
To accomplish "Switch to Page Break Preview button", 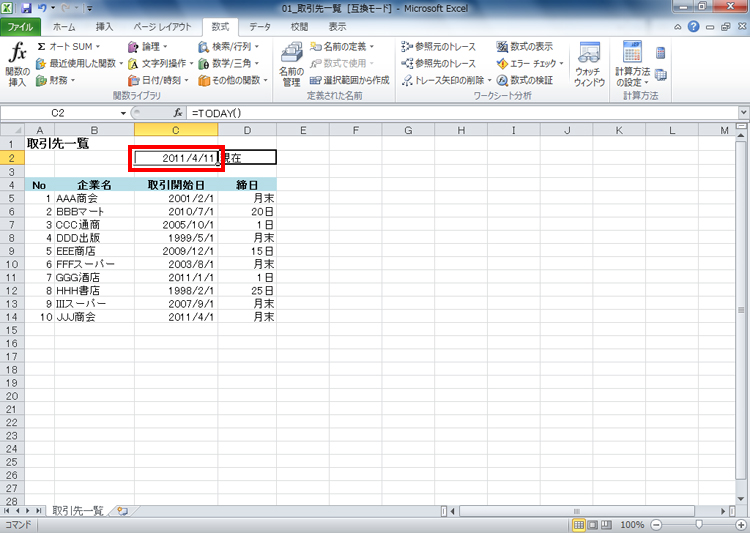I will [606, 525].
